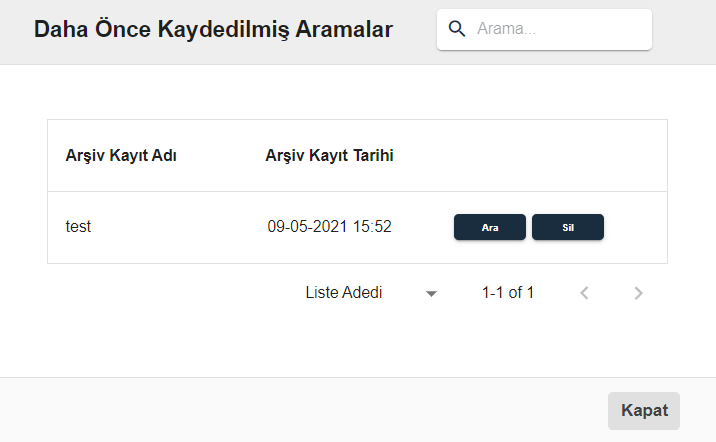Select the saved search named test
This screenshot has width=716, height=442.
[x=78, y=226]
